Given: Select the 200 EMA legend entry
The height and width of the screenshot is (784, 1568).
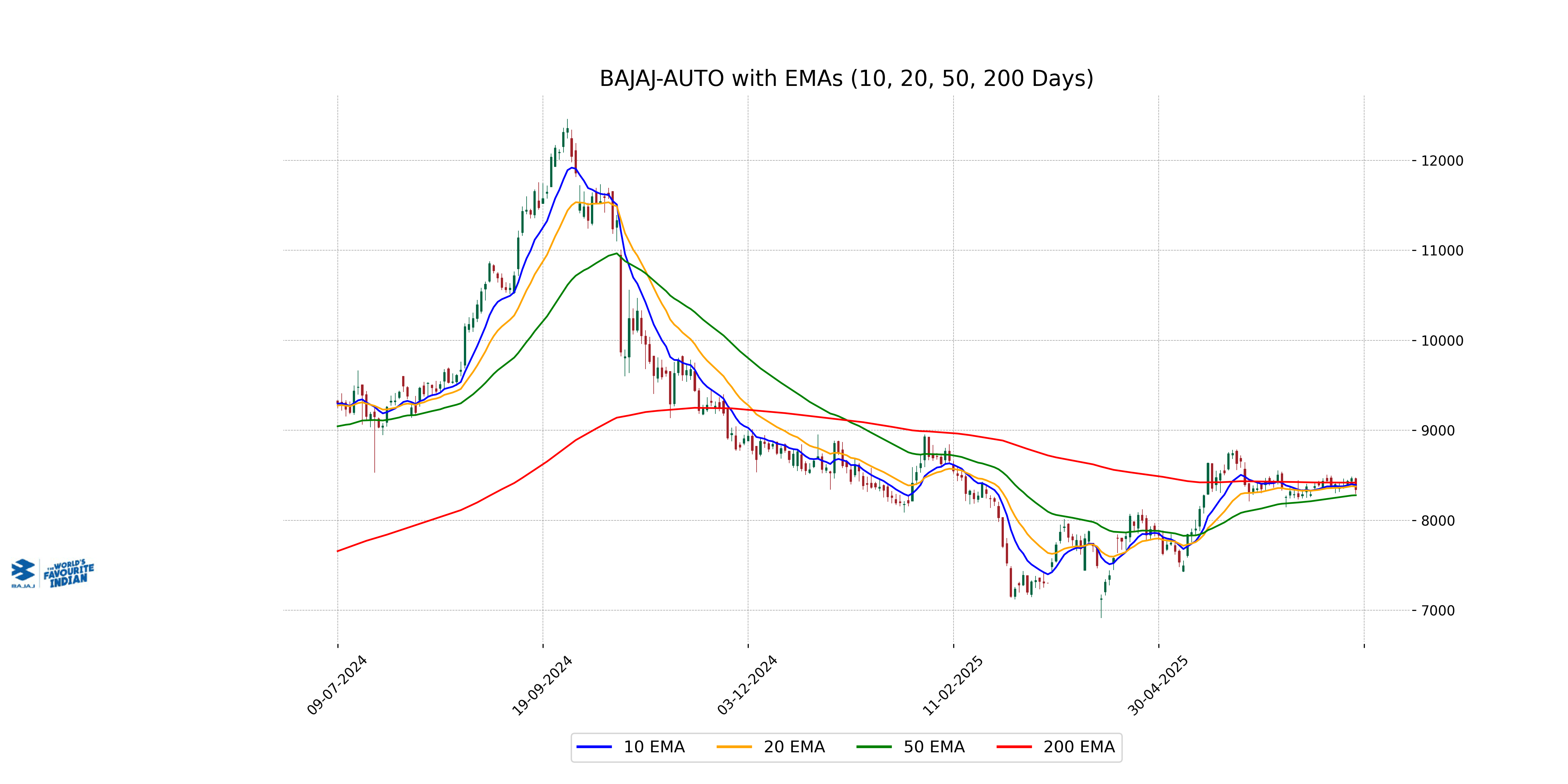Looking at the screenshot, I should [x=1056, y=747].
